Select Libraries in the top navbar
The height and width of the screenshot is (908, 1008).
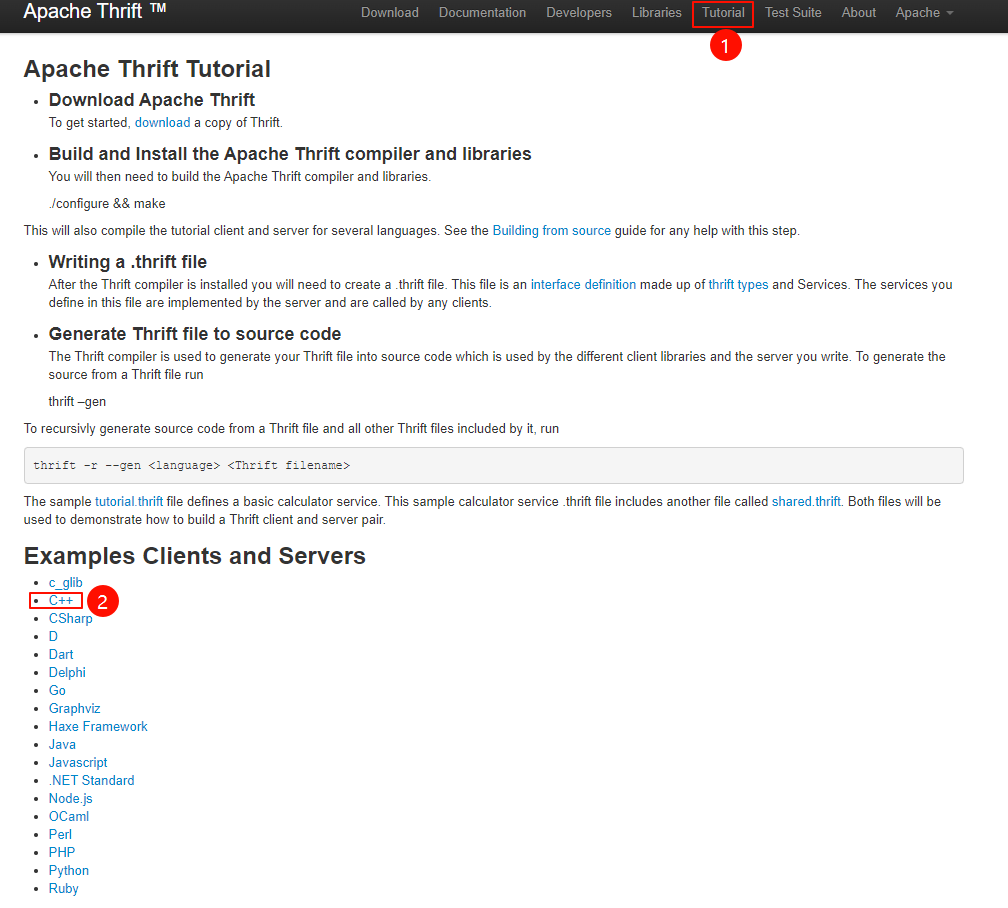[656, 13]
